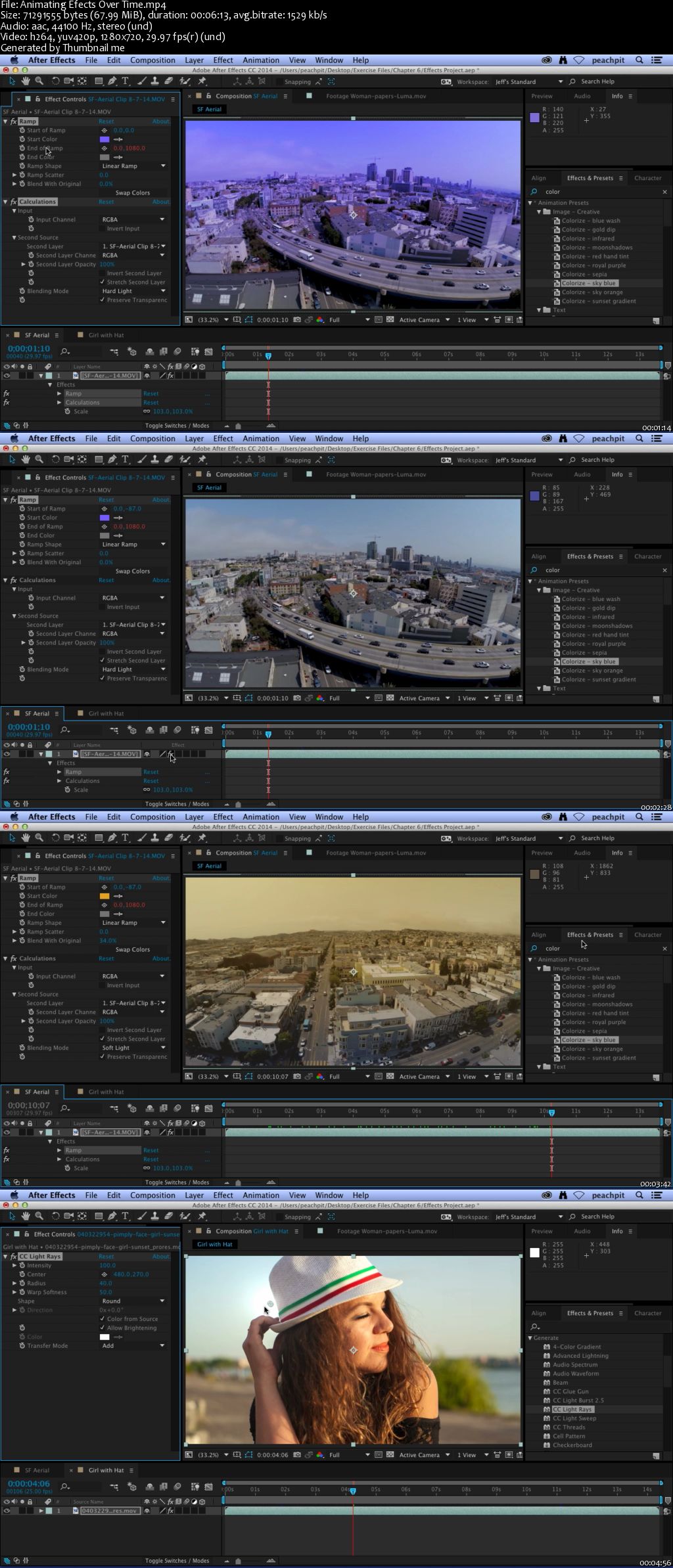Click Swap Colors button in 00:03:42 frame
This screenshot has width=673, height=1568.
(133, 949)
